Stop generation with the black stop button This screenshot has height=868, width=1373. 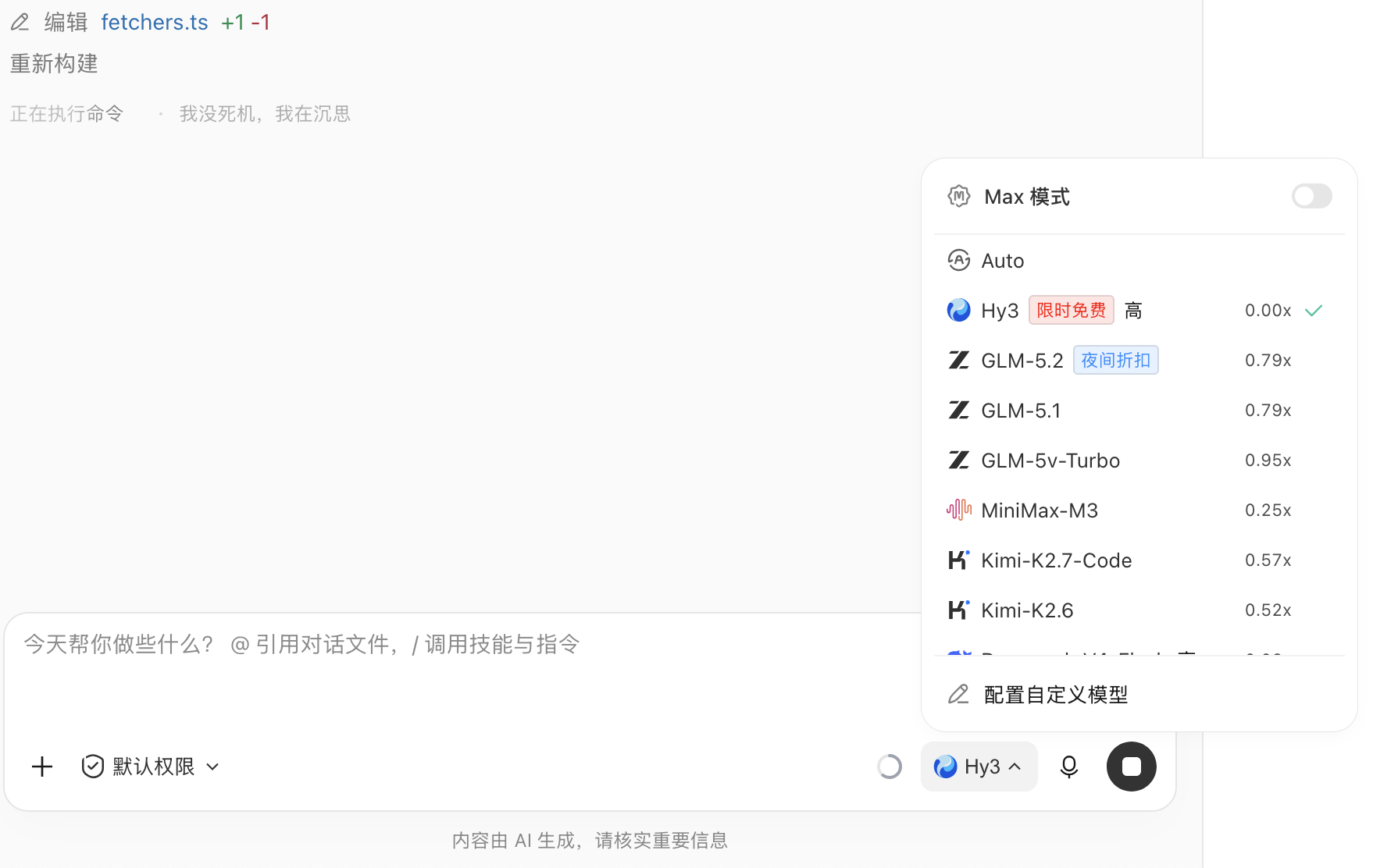(x=1132, y=767)
